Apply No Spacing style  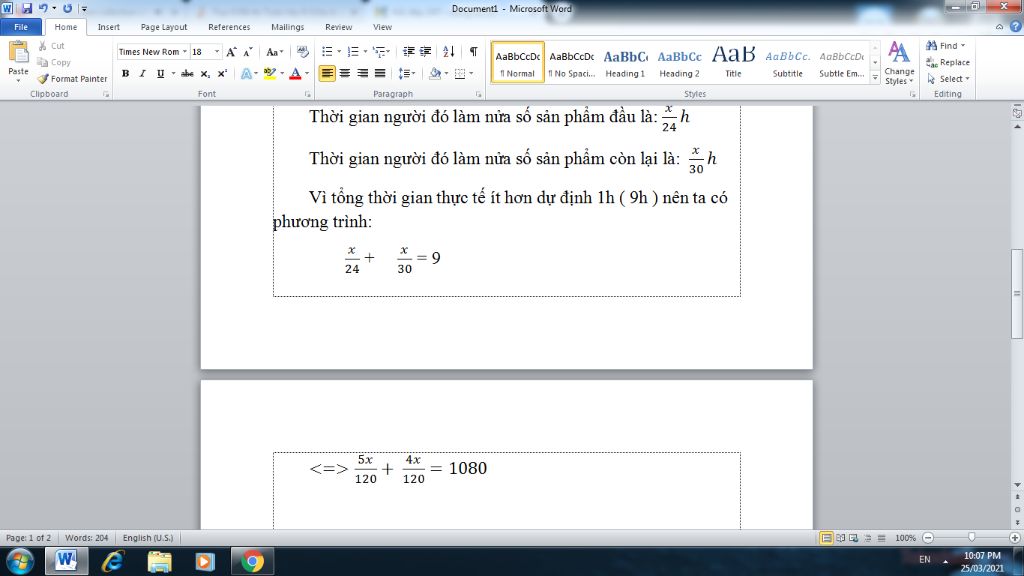(571, 63)
